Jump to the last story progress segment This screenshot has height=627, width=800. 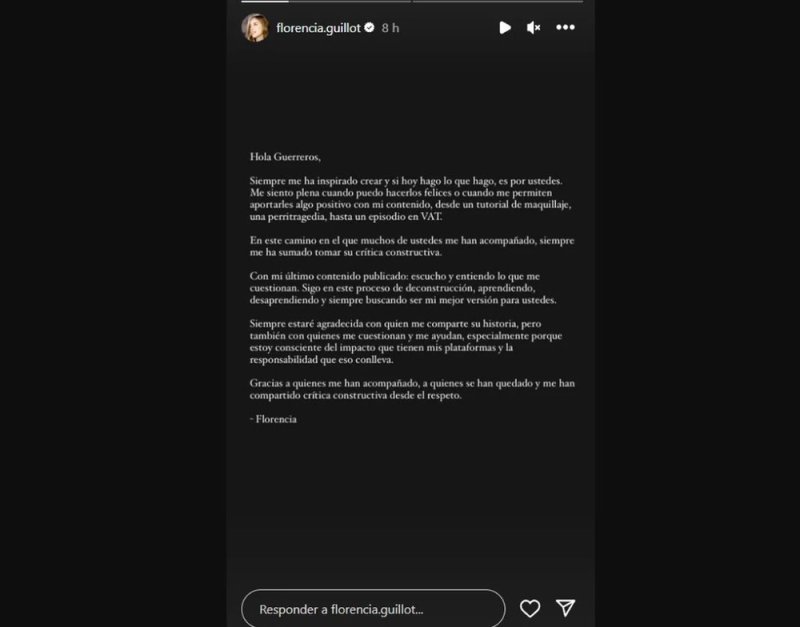coord(498,2)
